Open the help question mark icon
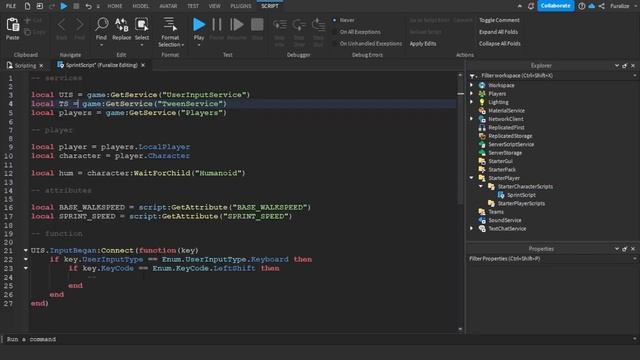Image resolution: width=640 pixels, height=360 pixels. coord(582,6)
